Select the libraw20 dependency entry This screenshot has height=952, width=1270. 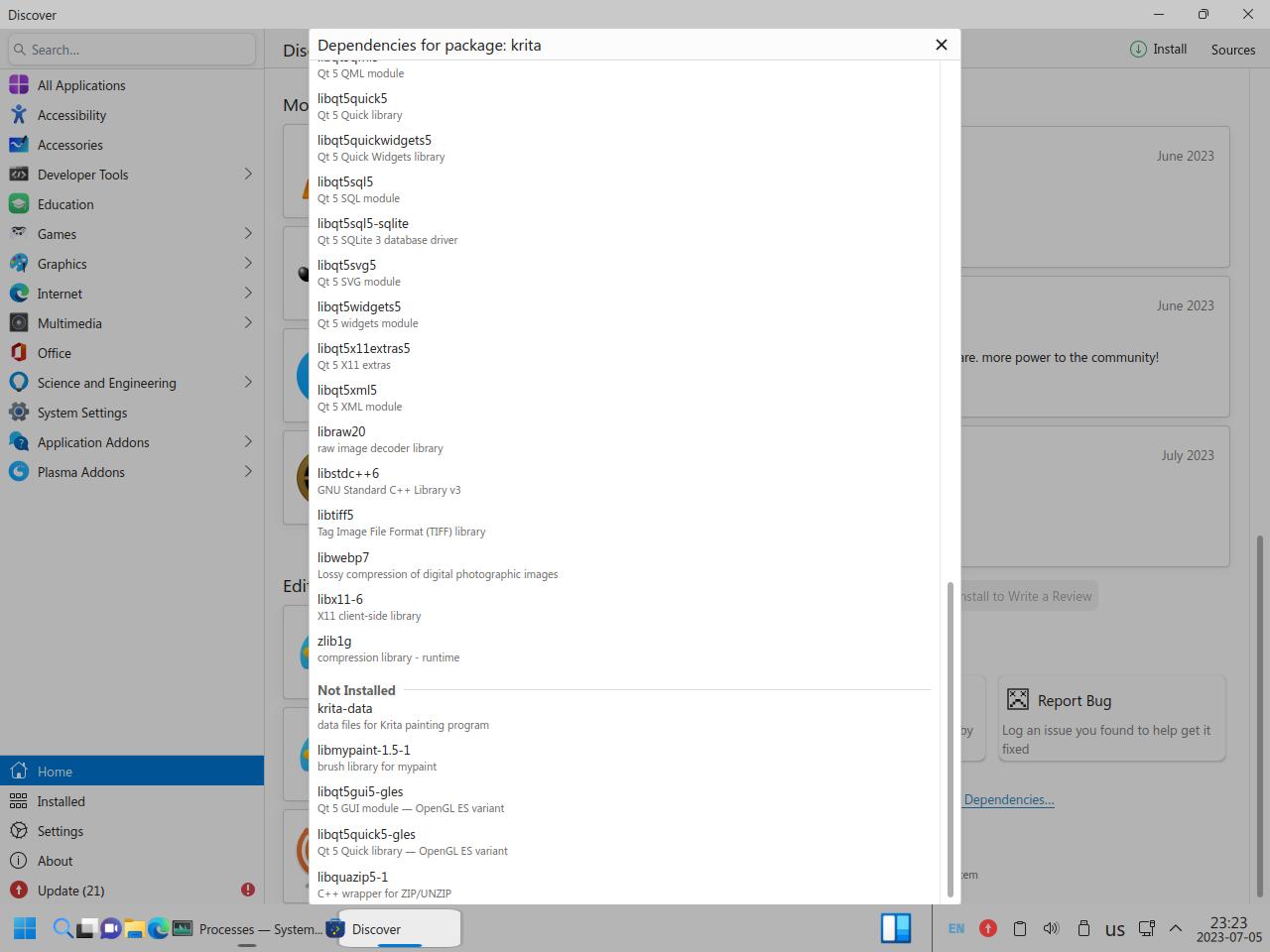click(x=624, y=439)
